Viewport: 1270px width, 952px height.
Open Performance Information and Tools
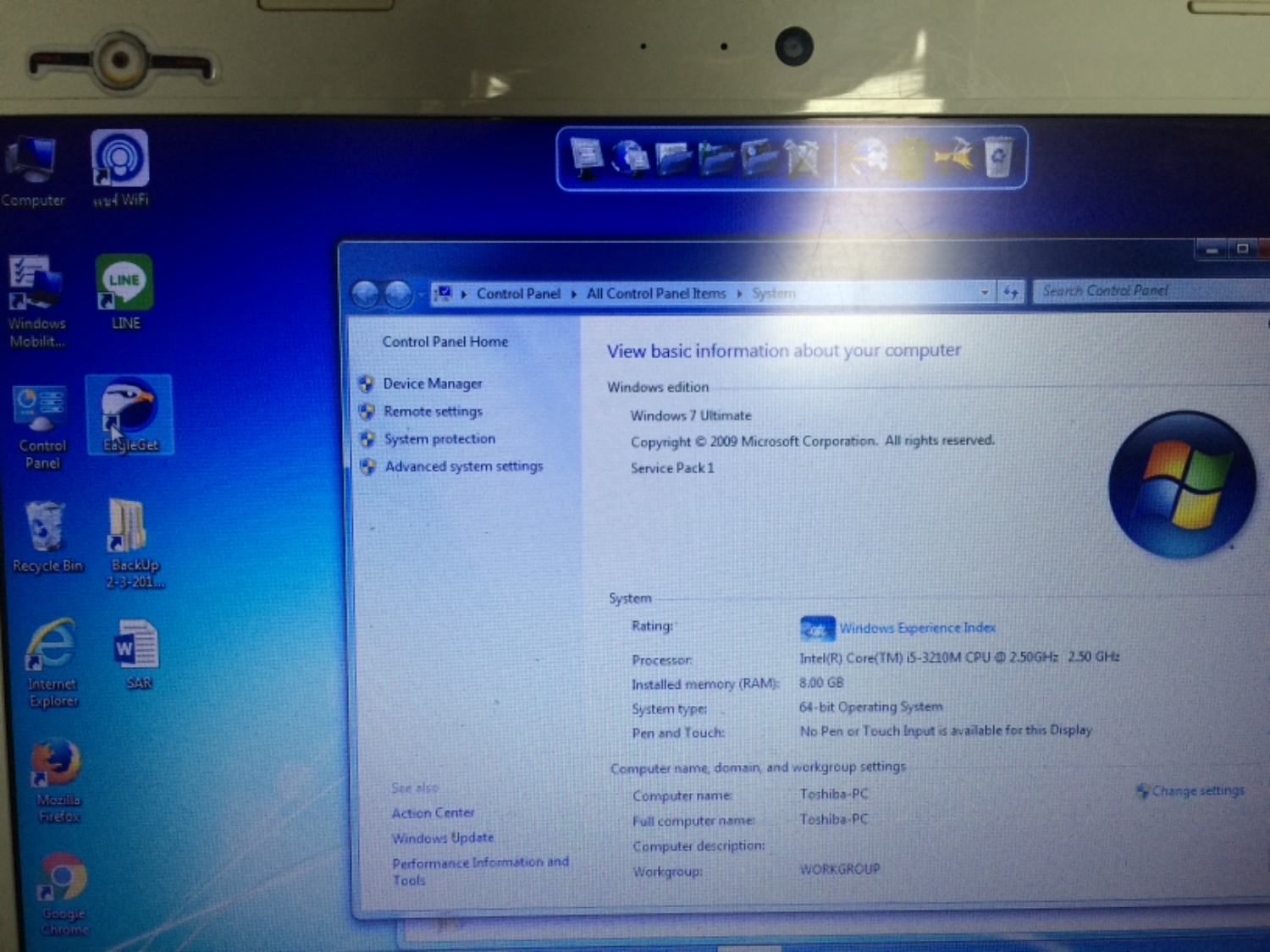coord(480,871)
